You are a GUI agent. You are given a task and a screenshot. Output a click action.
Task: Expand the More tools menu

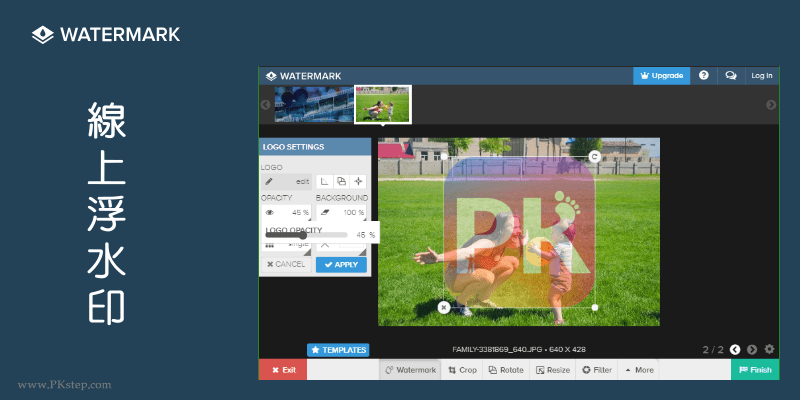[x=639, y=370]
